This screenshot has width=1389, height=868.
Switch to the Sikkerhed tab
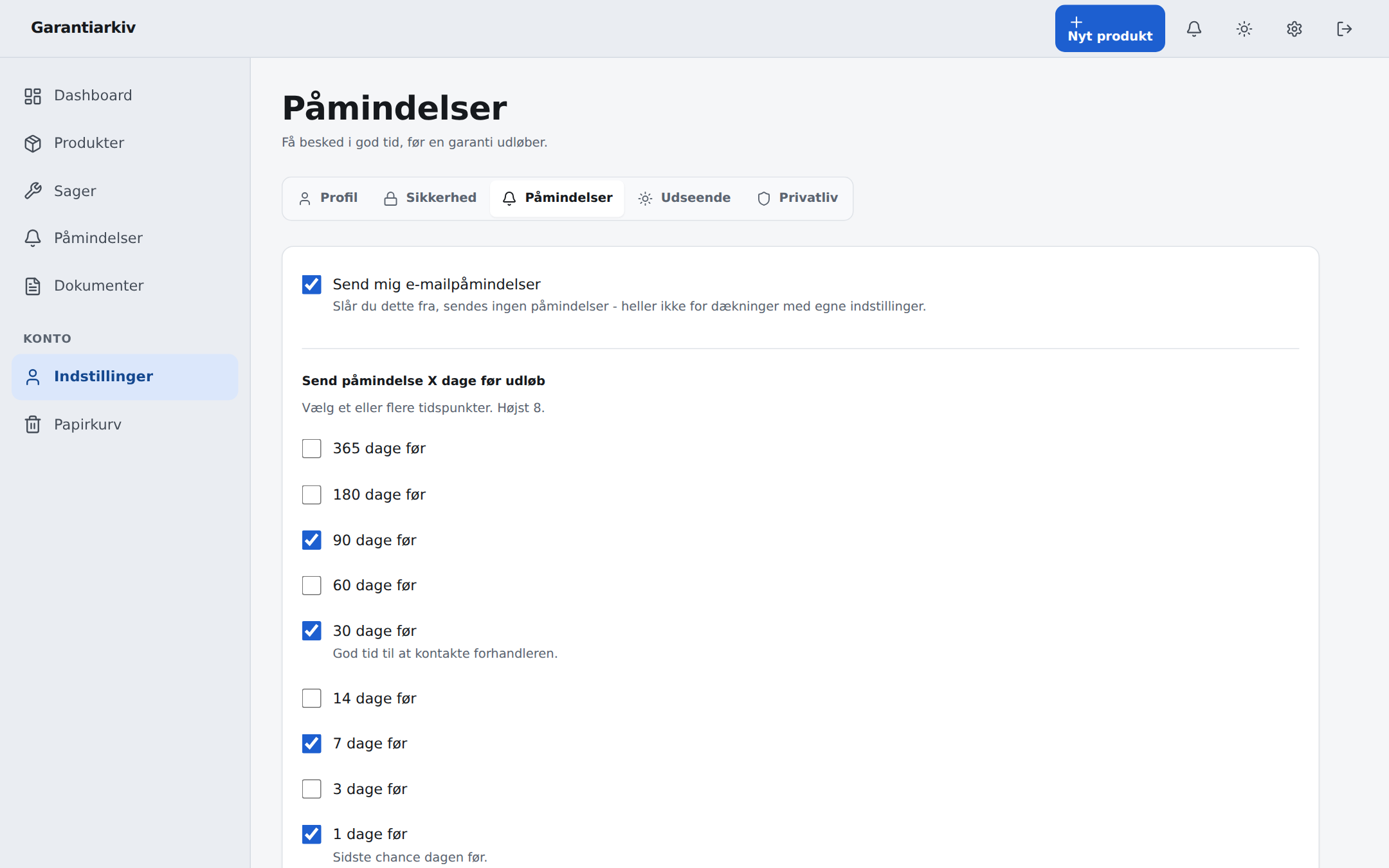[x=430, y=198]
